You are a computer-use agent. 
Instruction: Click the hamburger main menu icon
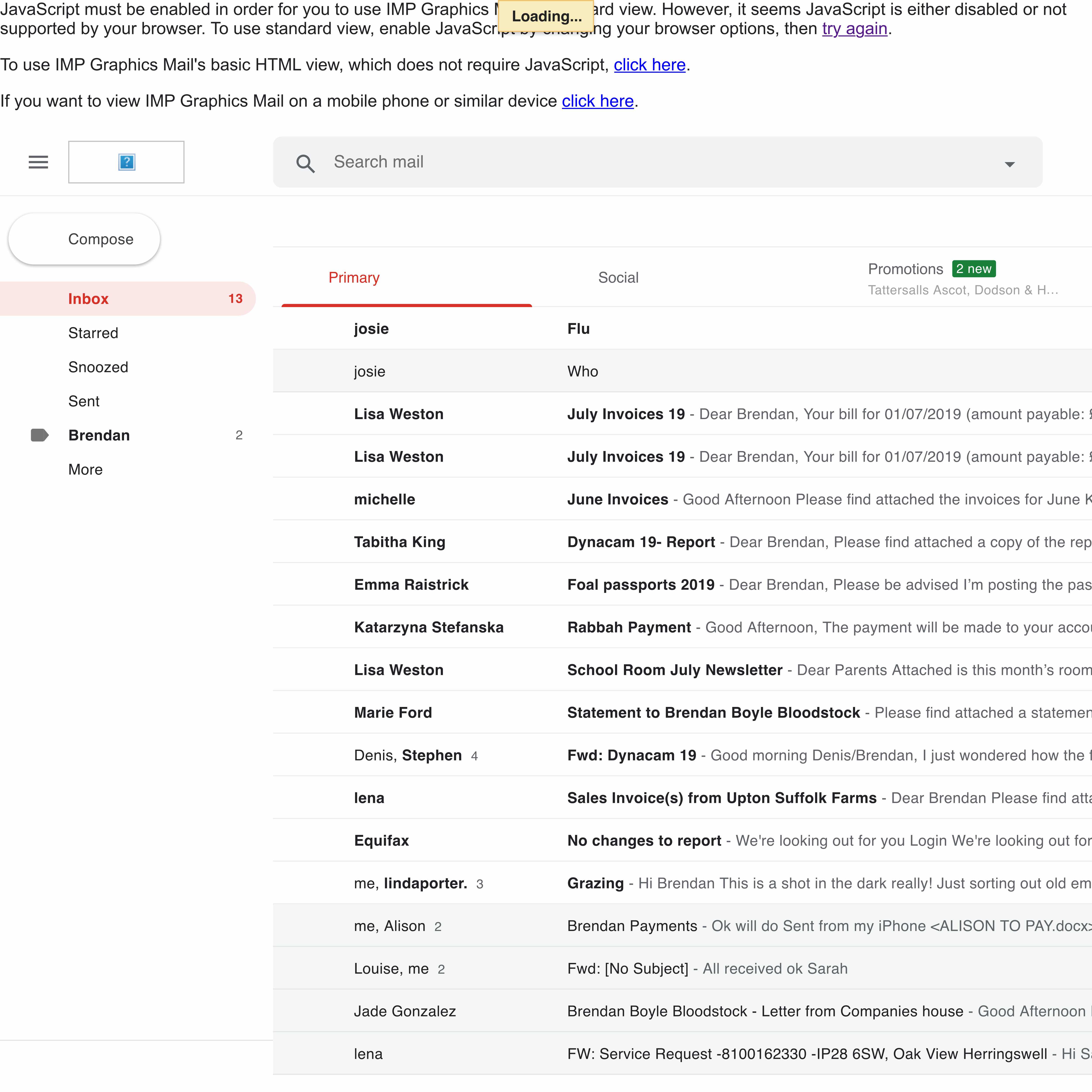[38, 162]
